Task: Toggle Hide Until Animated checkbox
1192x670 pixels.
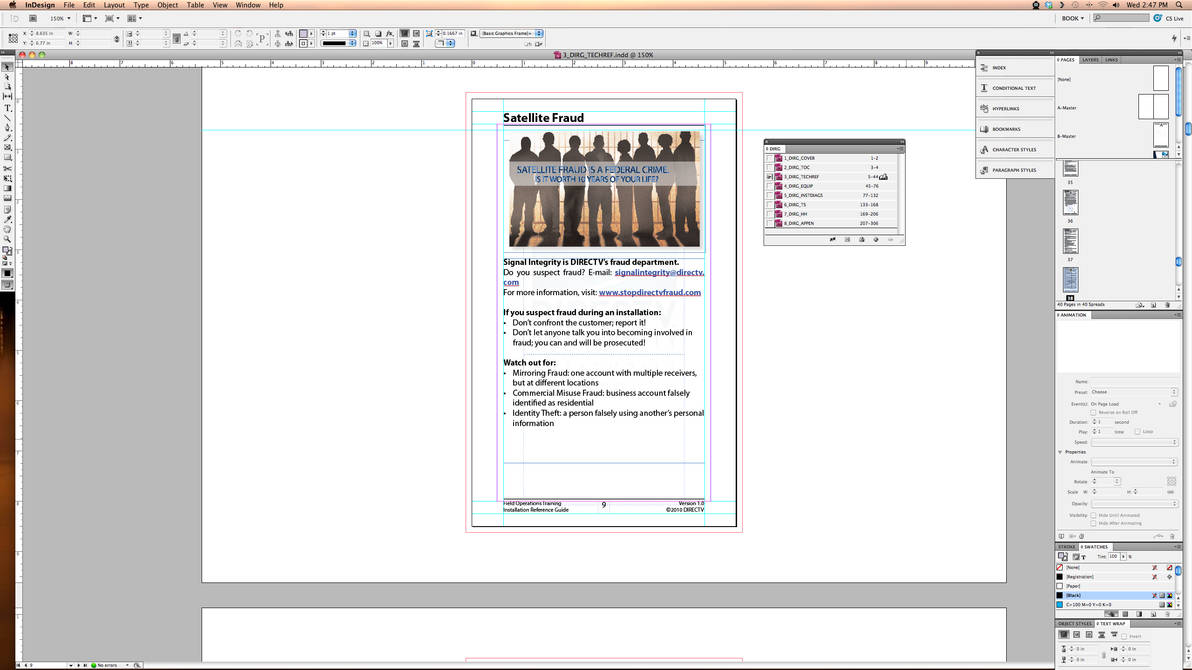Action: pos(1094,515)
